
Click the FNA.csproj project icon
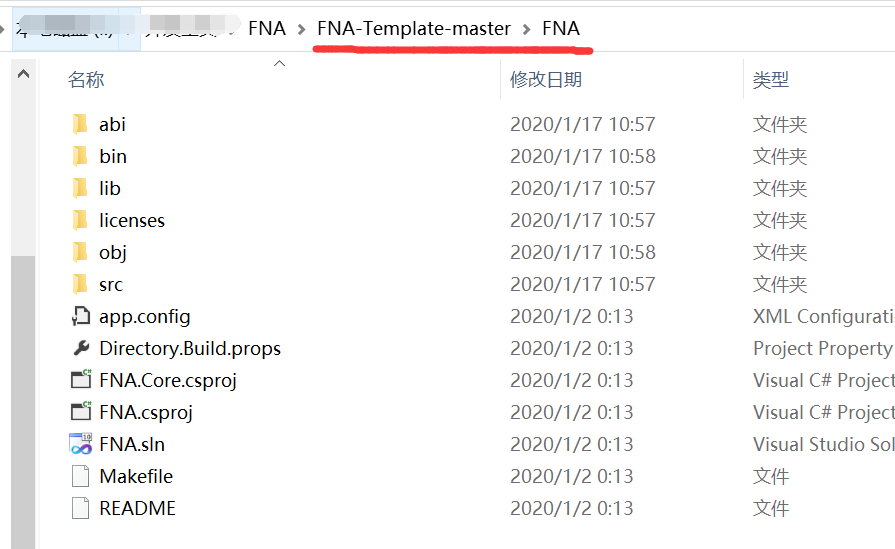click(x=81, y=412)
